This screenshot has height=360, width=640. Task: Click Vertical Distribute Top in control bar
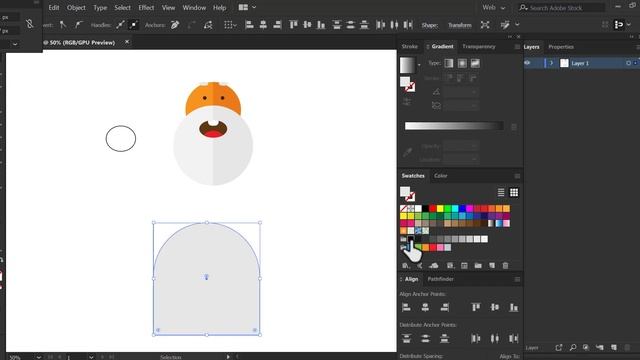point(337,25)
